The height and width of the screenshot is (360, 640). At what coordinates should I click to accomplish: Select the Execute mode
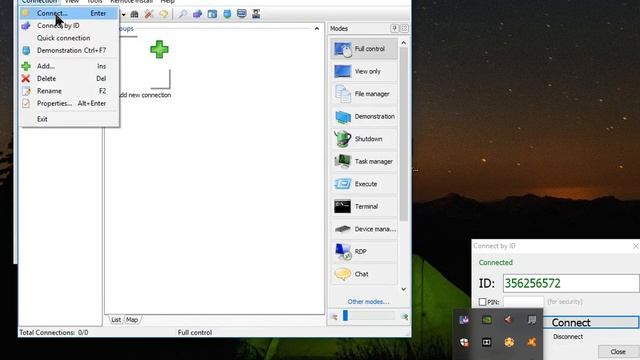point(364,184)
